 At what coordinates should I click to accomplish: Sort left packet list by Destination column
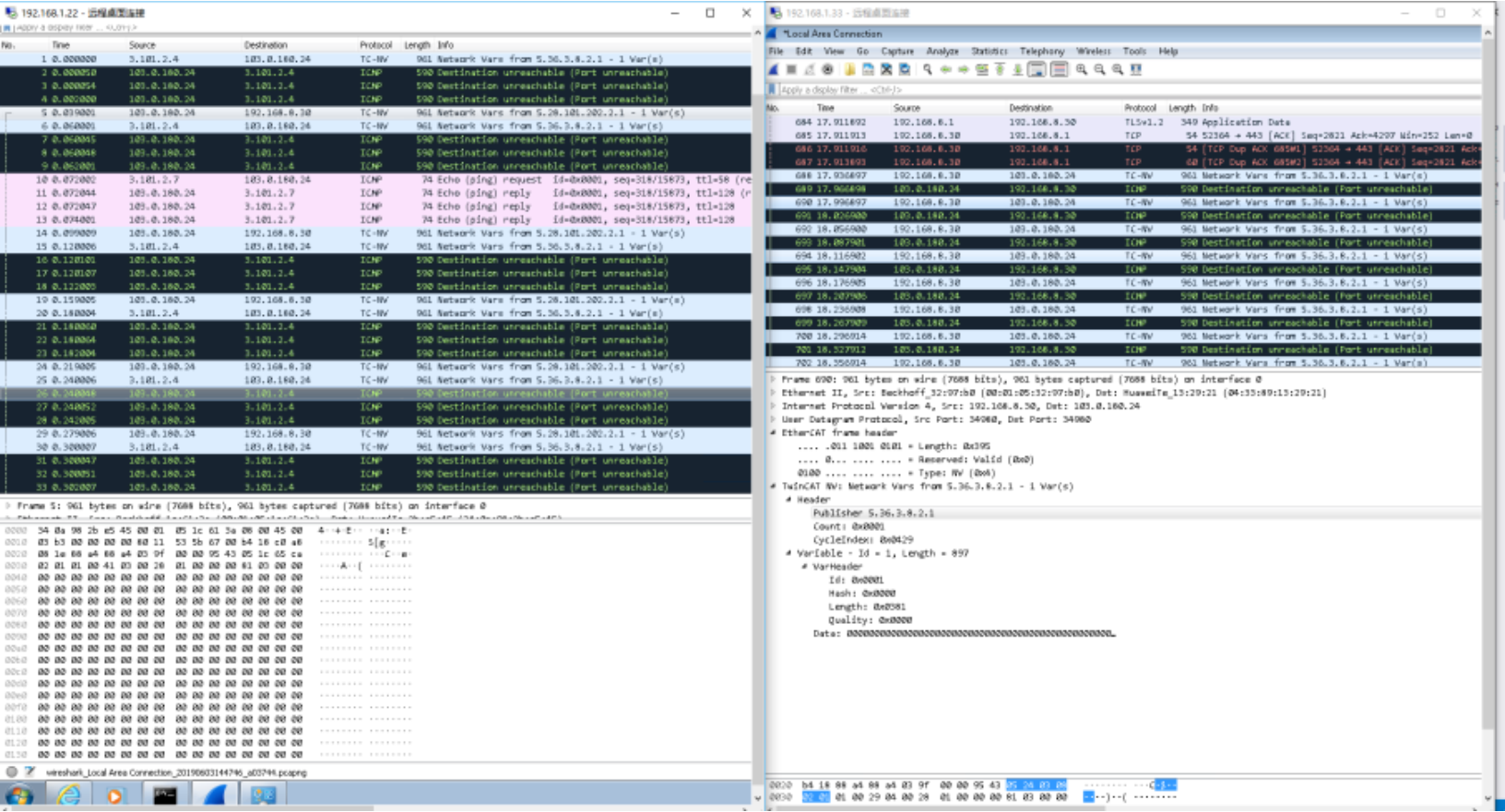[x=266, y=45]
